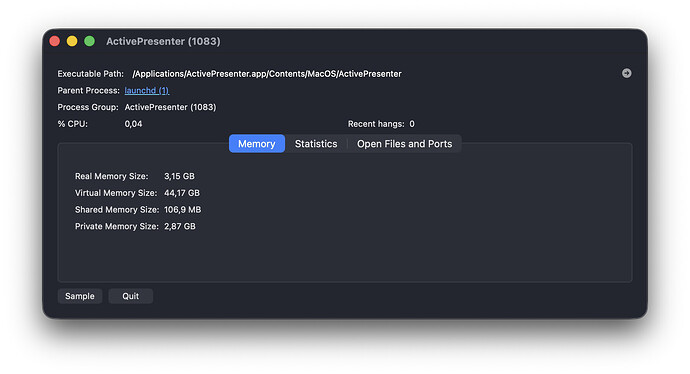Screen dimensions: 690x374
Task: Click the window title ActivePresenter (1083)
Action: tap(163, 41)
